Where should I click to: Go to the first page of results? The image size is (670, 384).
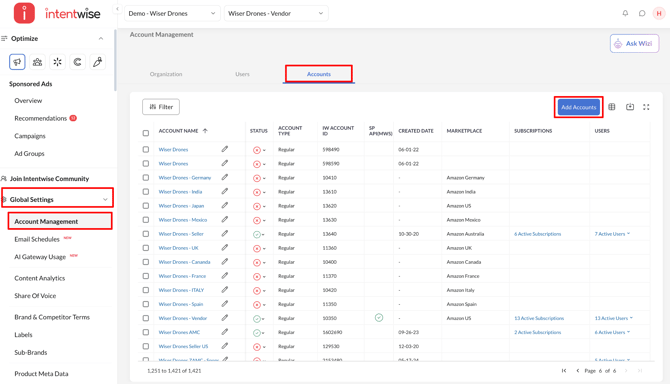point(564,371)
